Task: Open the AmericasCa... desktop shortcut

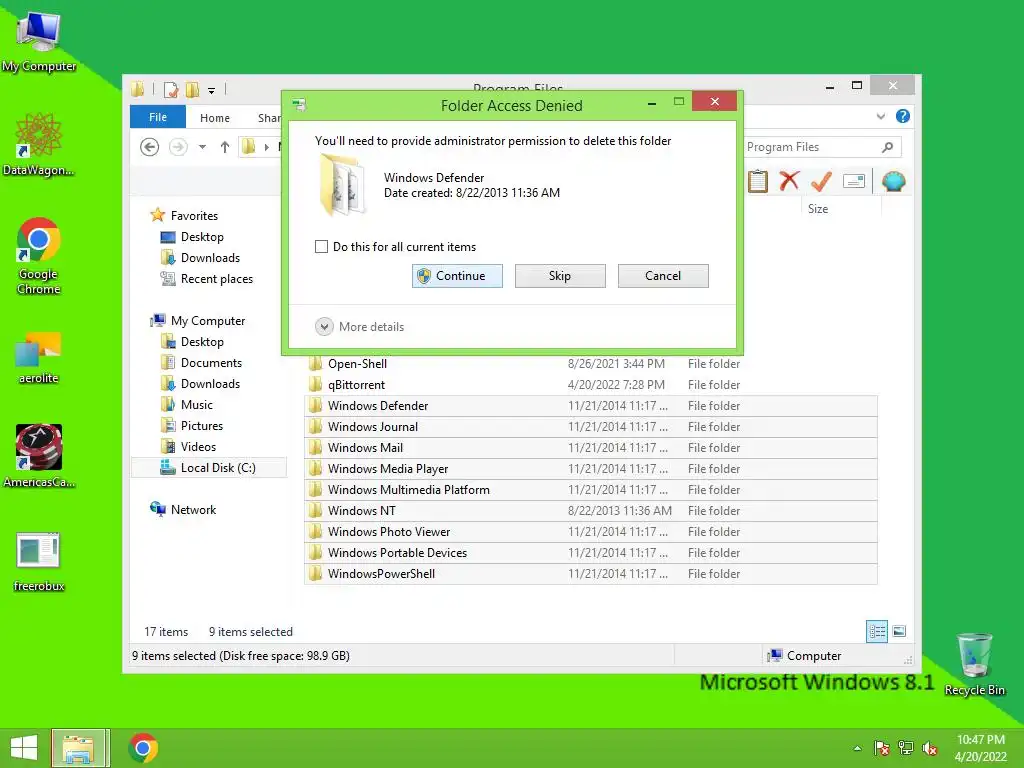Action: click(39, 456)
